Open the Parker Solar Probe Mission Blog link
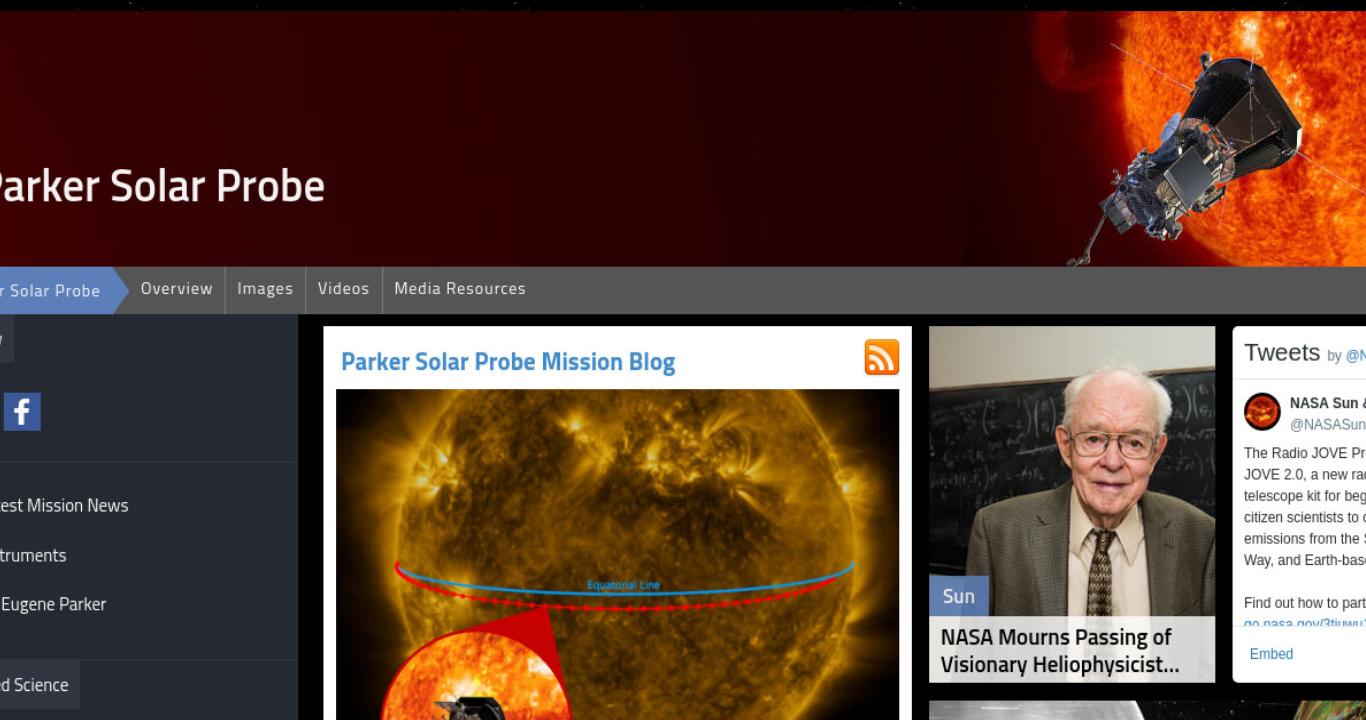 (508, 362)
